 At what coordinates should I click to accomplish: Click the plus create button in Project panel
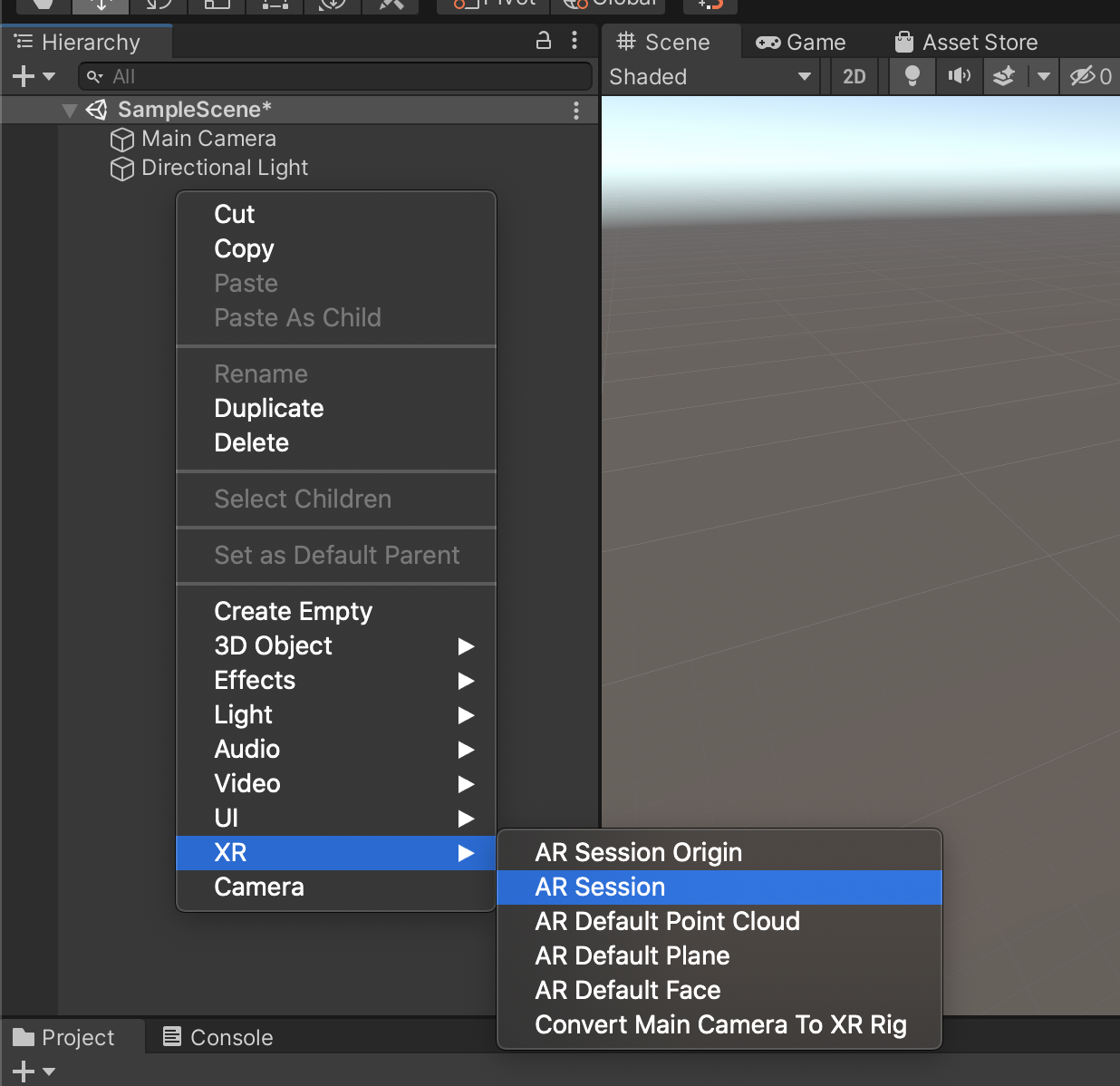click(24, 1071)
